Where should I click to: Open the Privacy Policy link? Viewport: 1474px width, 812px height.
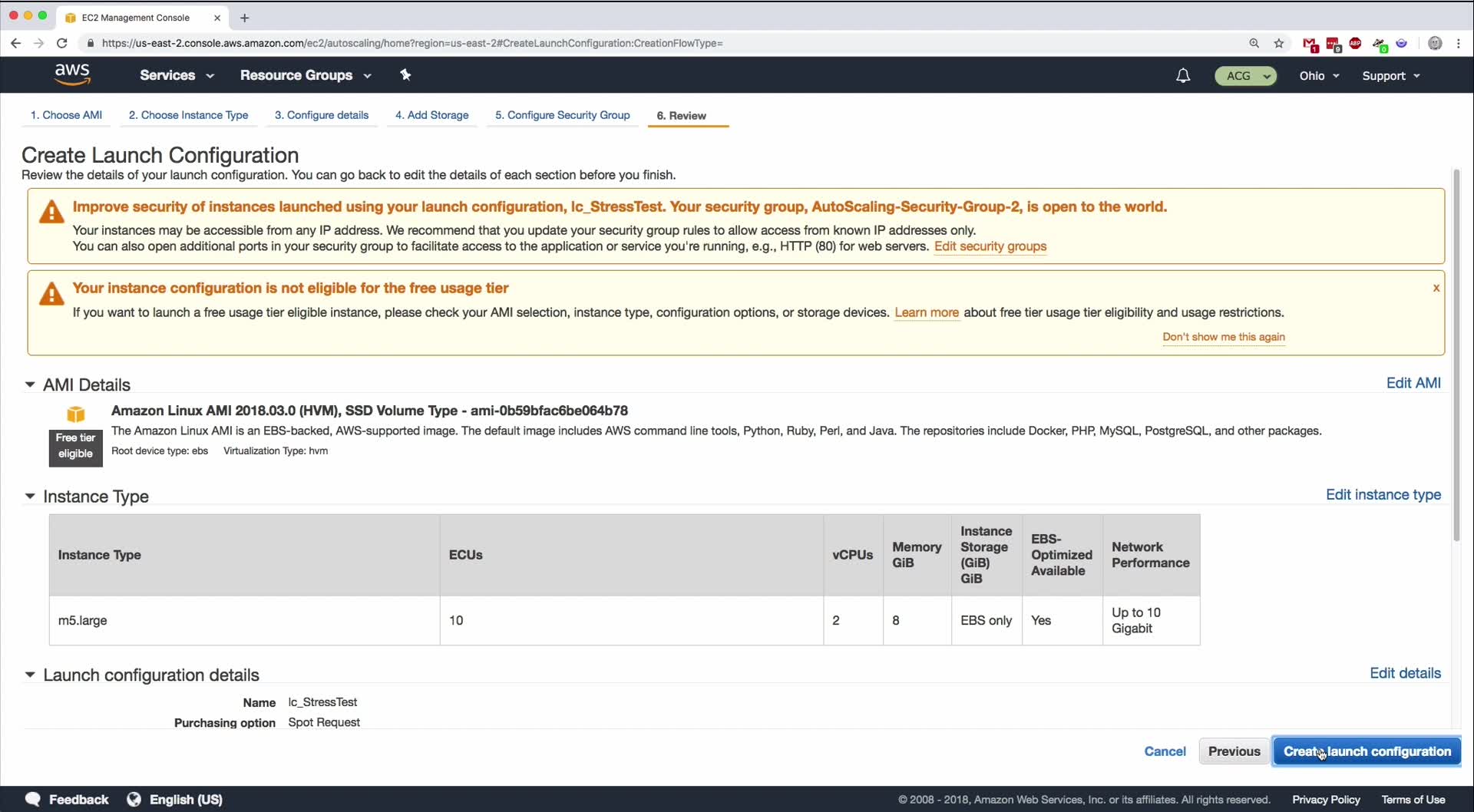1326,800
